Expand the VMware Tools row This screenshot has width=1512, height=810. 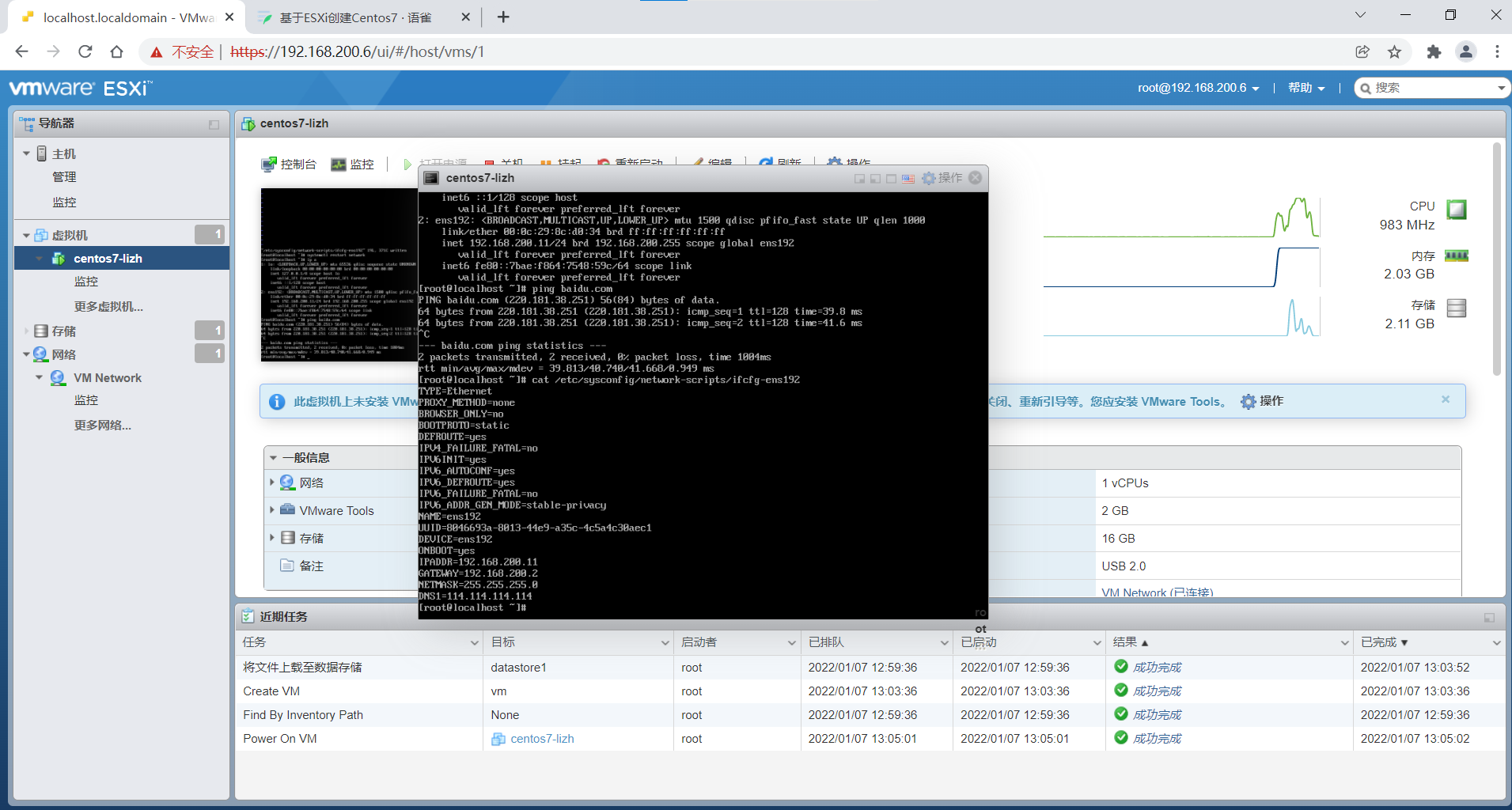point(272,510)
